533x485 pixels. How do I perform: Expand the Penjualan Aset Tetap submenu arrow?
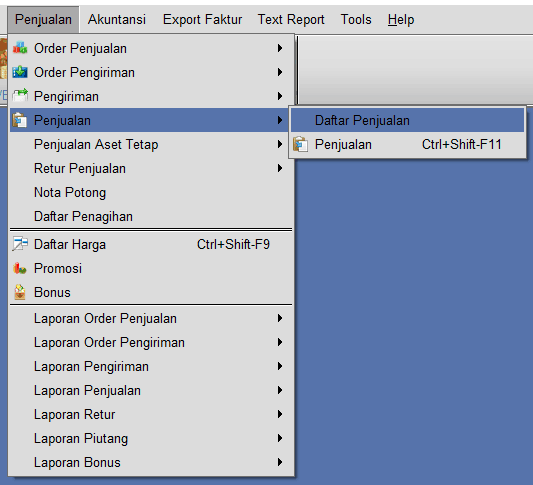click(280, 144)
